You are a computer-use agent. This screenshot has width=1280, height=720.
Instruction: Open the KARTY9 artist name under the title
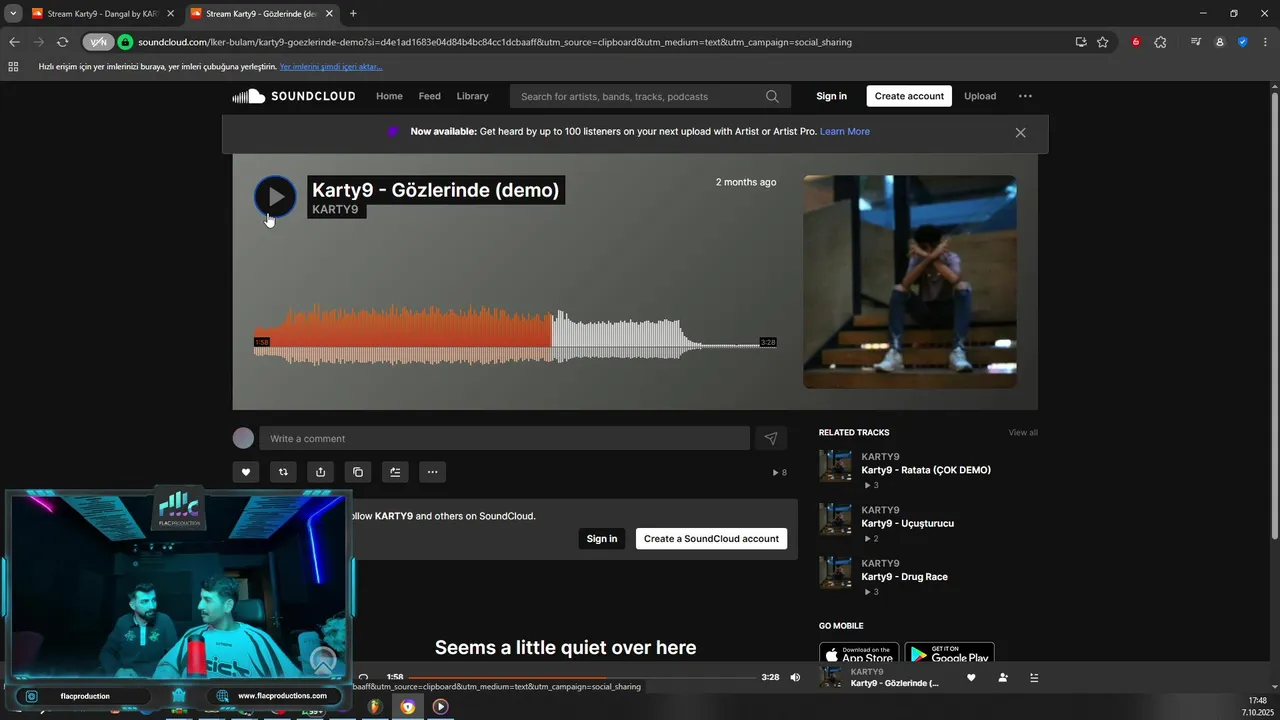click(335, 209)
